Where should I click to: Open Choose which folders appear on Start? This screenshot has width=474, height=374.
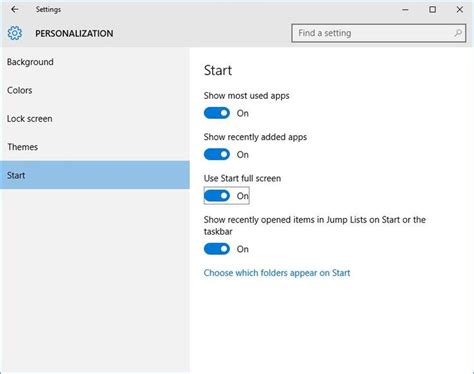pos(277,273)
